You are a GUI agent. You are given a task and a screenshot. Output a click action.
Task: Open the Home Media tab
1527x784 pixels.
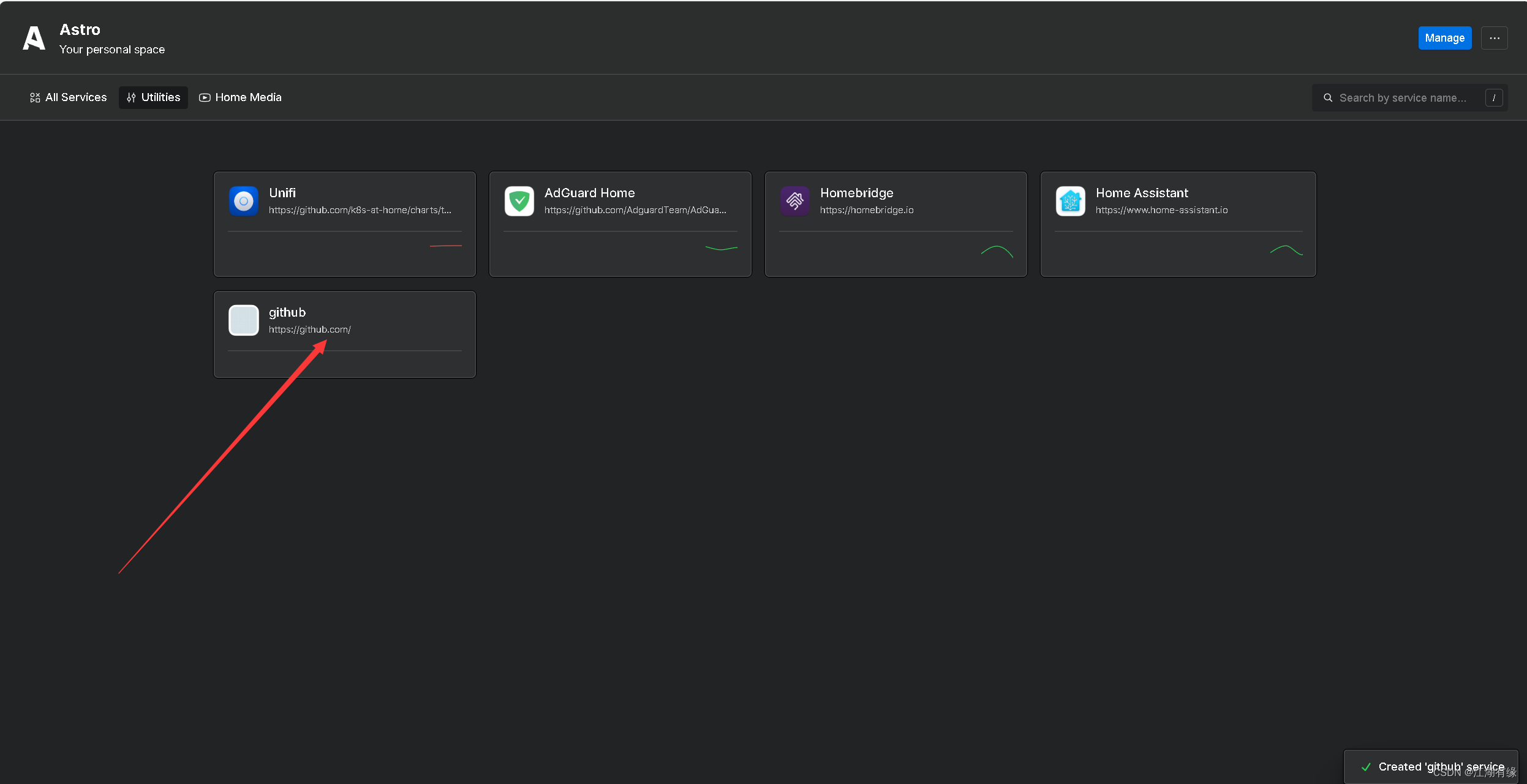(241, 97)
